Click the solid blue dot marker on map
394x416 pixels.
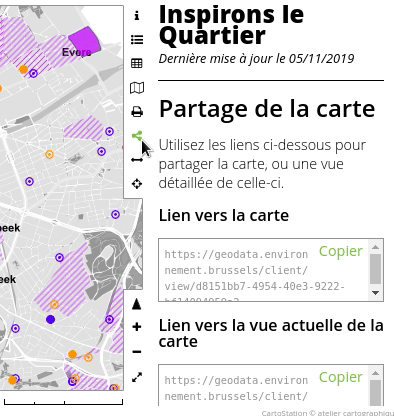(50, 319)
